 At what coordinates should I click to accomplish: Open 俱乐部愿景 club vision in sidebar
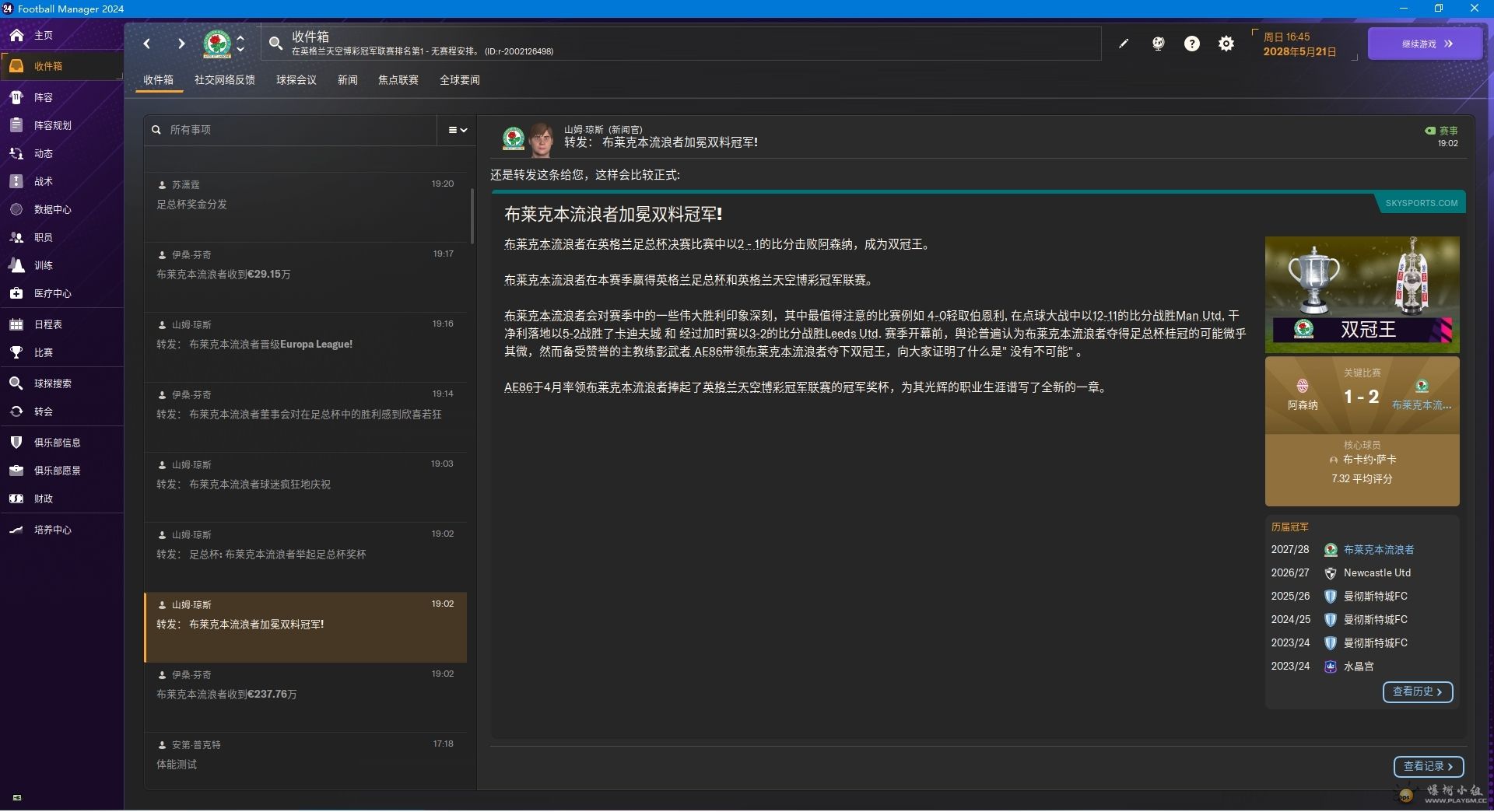click(61, 471)
